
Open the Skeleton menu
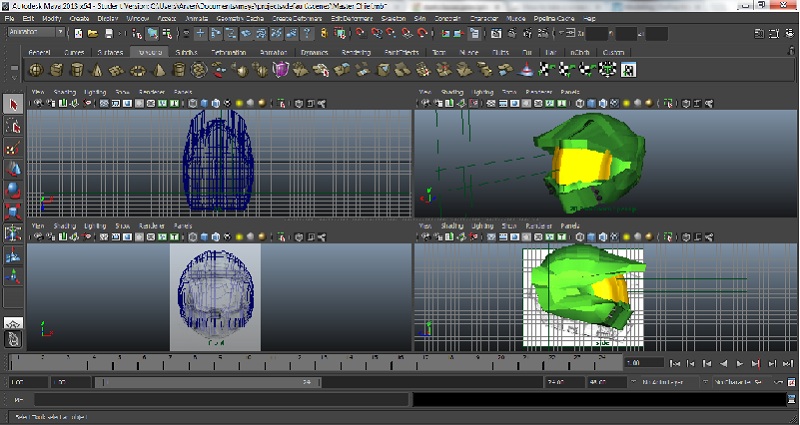click(x=393, y=18)
